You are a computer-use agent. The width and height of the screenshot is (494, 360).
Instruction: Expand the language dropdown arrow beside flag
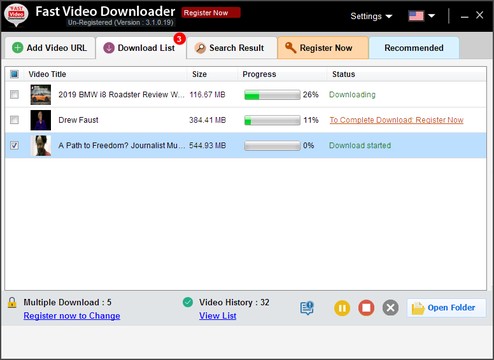[x=431, y=16]
